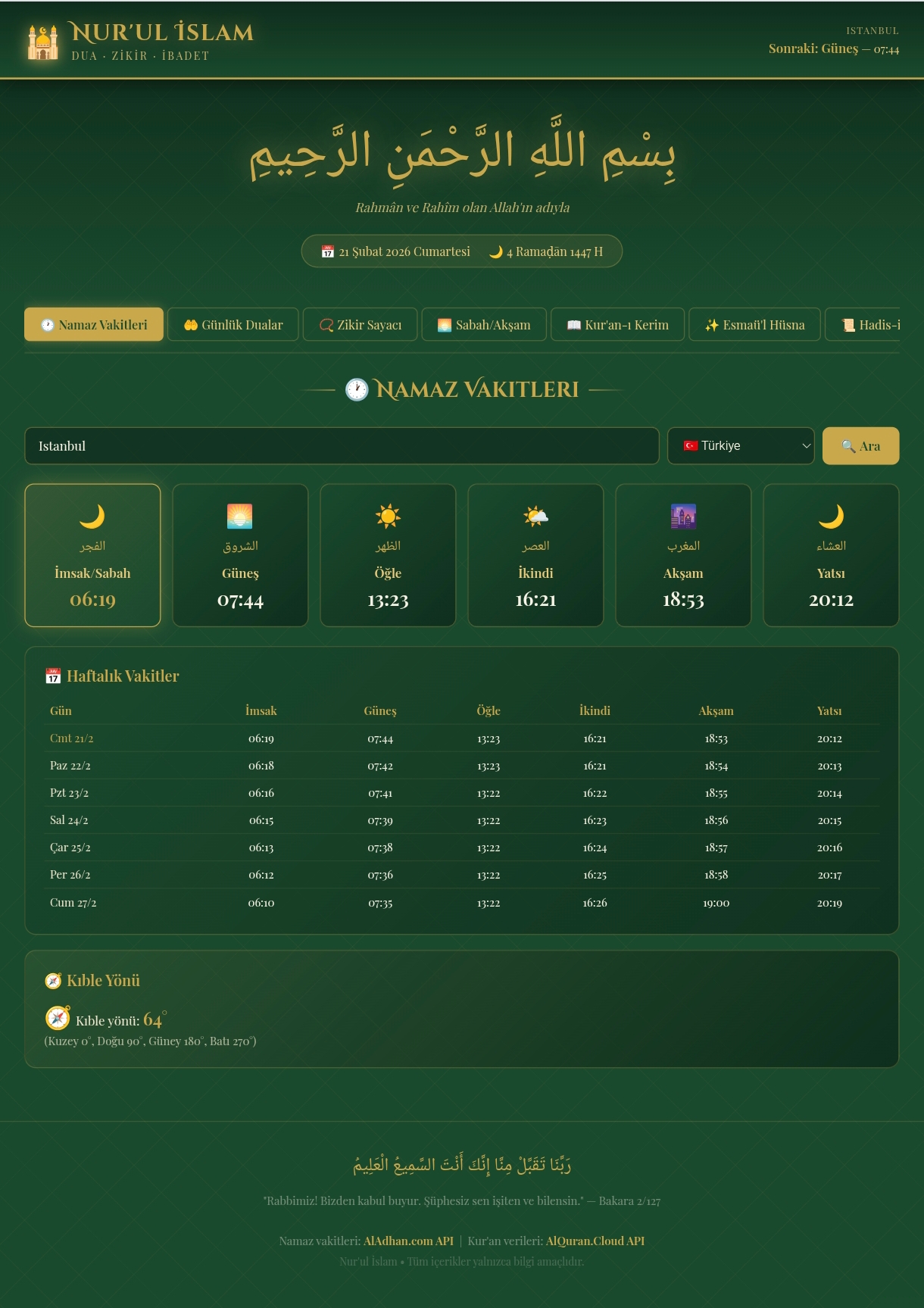Click the sparkles icon on Esmaü'l Hüsna tab
924x1308 pixels.
point(712,325)
